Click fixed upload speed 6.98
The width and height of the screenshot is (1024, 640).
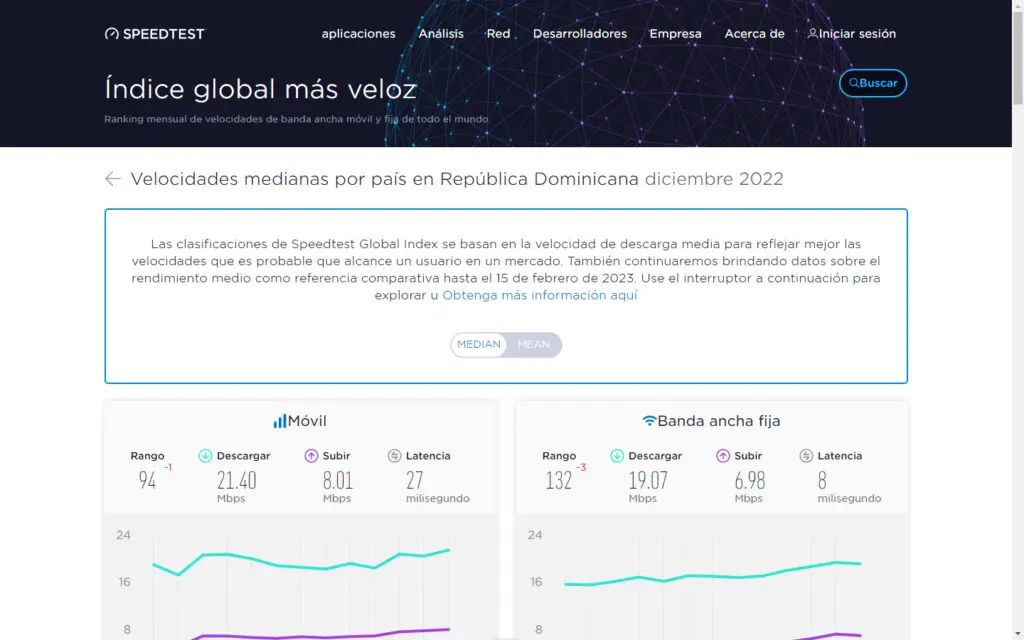(x=750, y=481)
